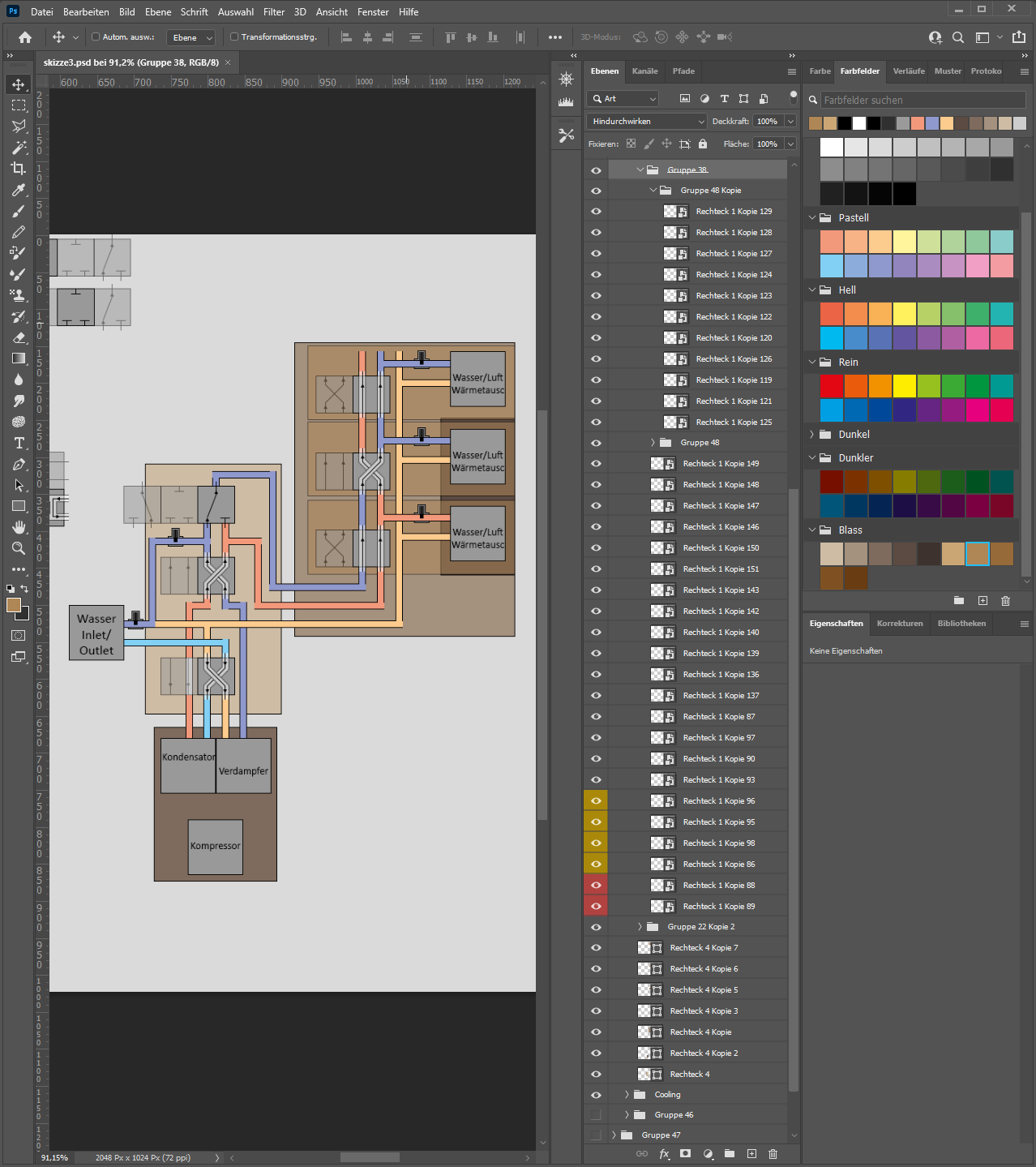1036x1167 pixels.
Task: Hide the Gruppe 48 Kopie group
Action: coord(596,191)
